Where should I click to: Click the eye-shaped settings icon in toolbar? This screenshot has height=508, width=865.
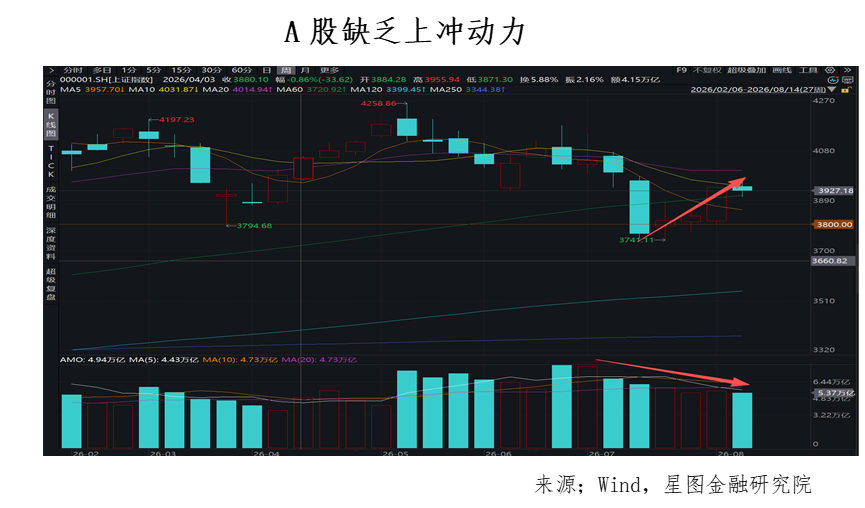point(830,71)
